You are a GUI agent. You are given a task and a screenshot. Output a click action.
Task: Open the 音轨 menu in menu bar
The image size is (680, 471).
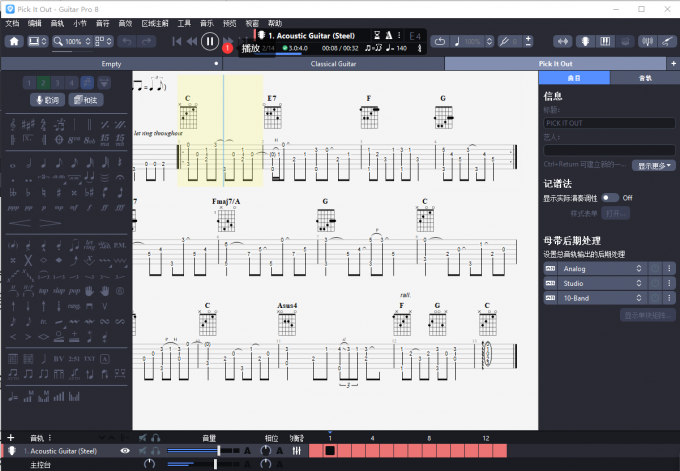point(57,22)
